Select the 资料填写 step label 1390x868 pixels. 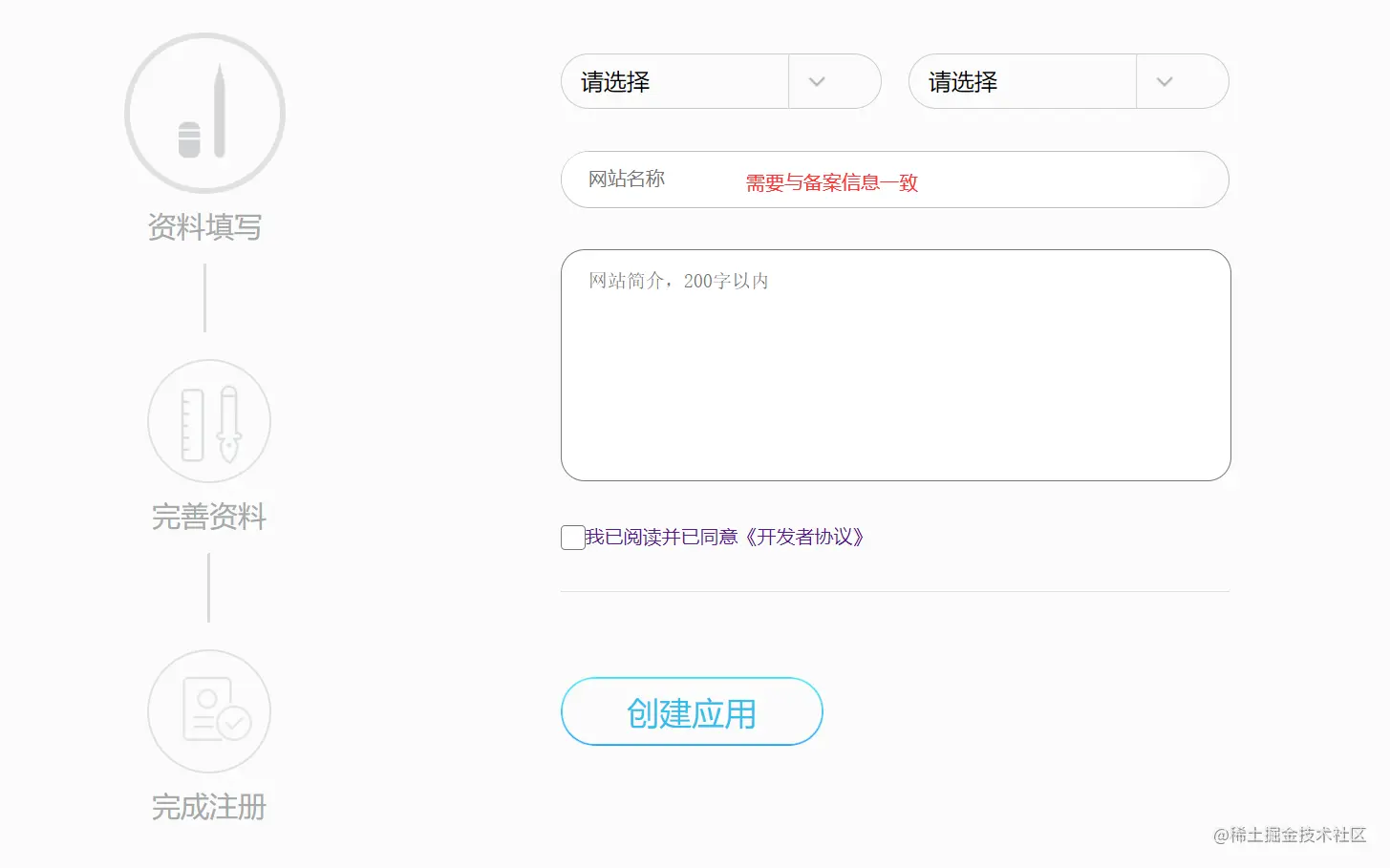point(203,227)
